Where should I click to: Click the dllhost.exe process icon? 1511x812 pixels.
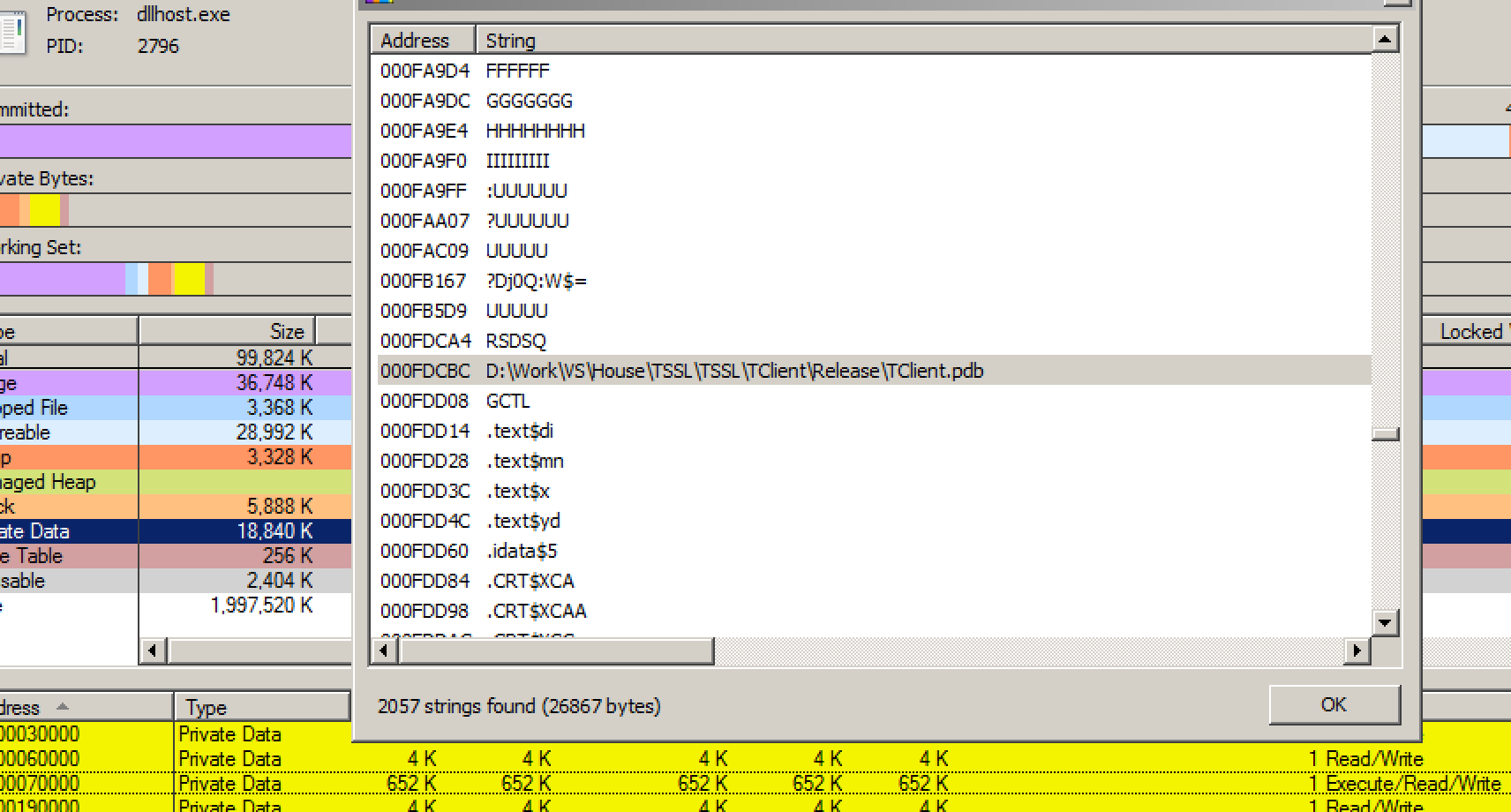click(x=12, y=31)
